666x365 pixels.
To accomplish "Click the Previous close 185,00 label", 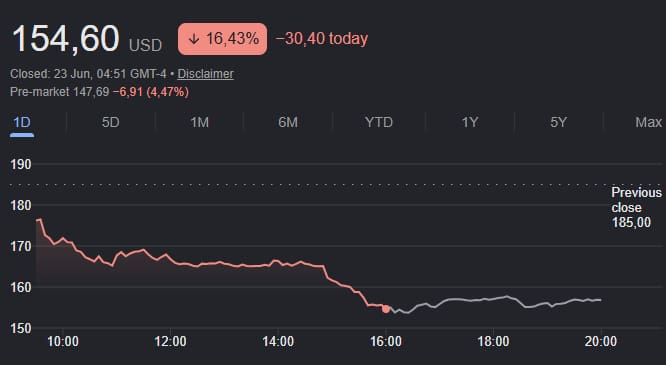I will click(x=636, y=207).
